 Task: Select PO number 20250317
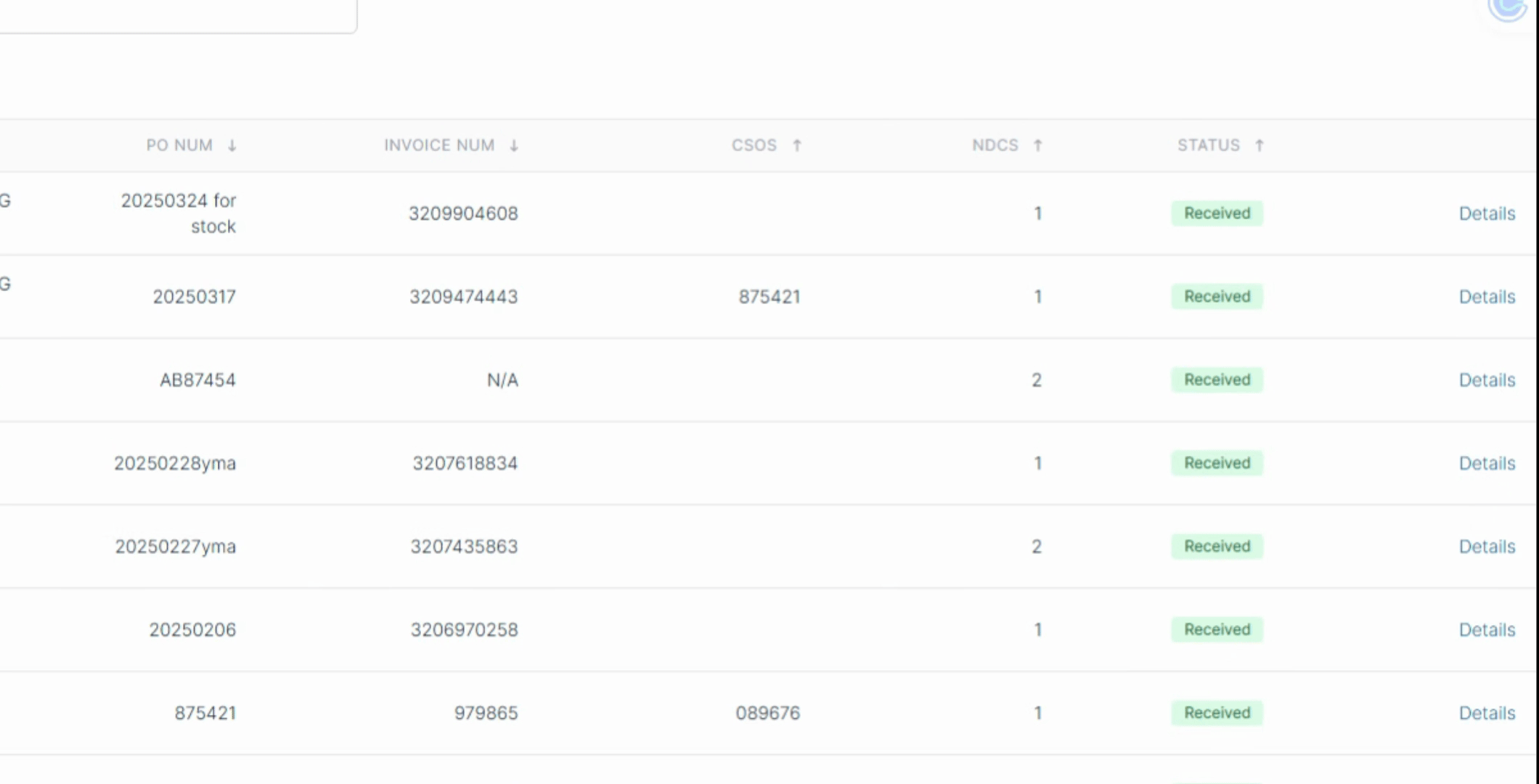click(x=194, y=297)
